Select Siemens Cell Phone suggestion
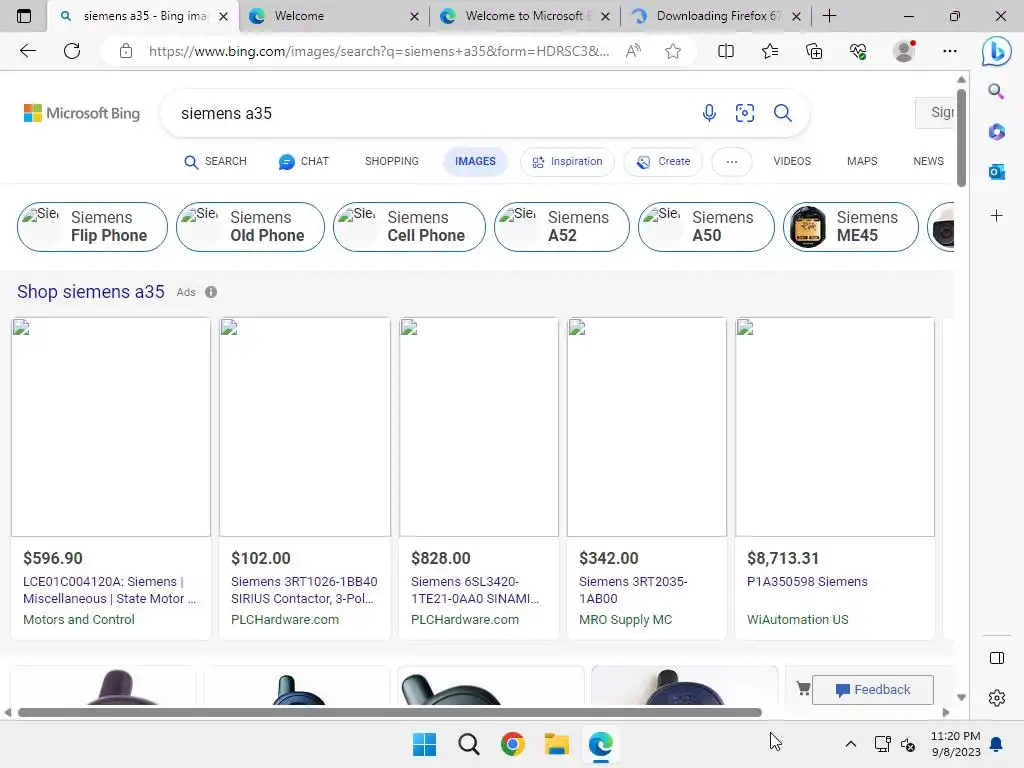 coord(409,227)
